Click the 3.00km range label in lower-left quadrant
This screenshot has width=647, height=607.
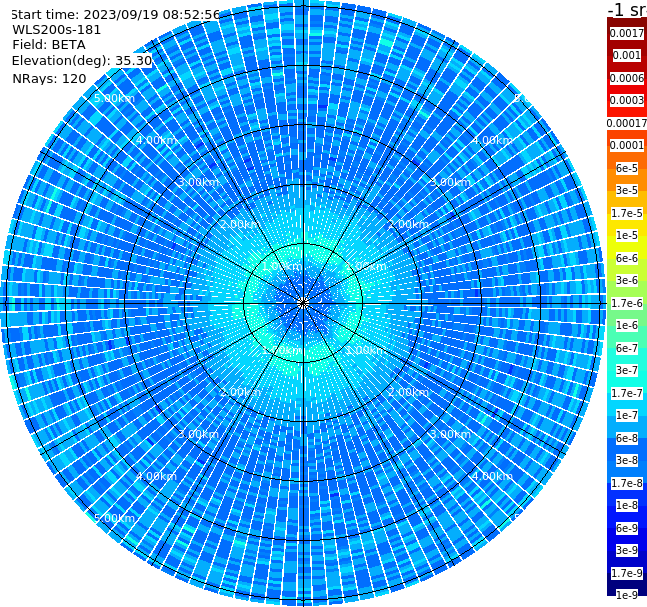198,434
